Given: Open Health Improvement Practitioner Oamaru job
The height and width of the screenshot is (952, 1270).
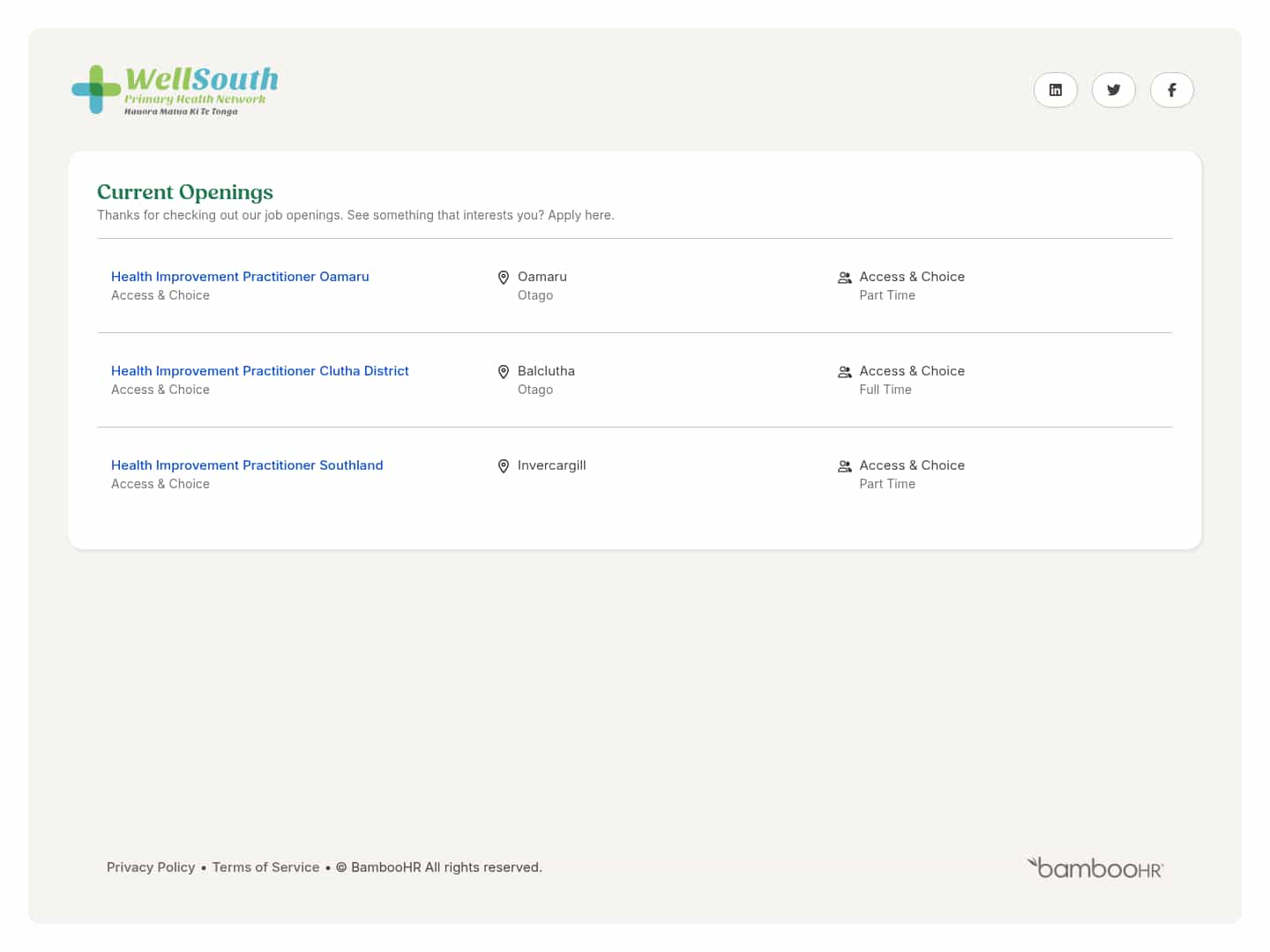Looking at the screenshot, I should pos(240,277).
